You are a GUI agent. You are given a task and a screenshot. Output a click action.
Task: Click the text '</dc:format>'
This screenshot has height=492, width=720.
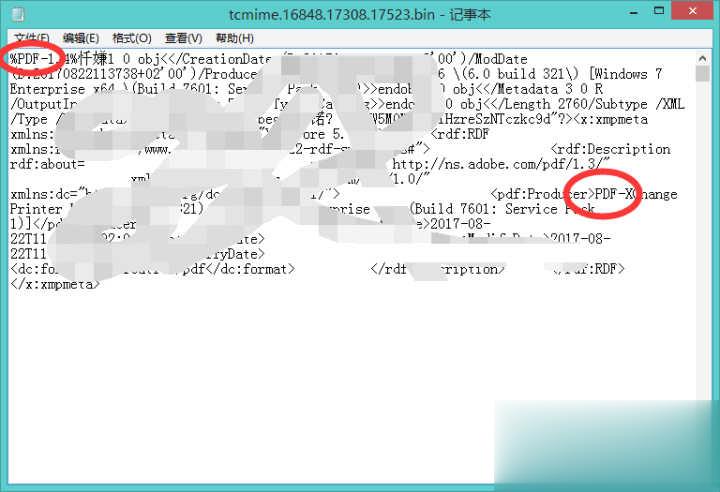click(x=250, y=269)
